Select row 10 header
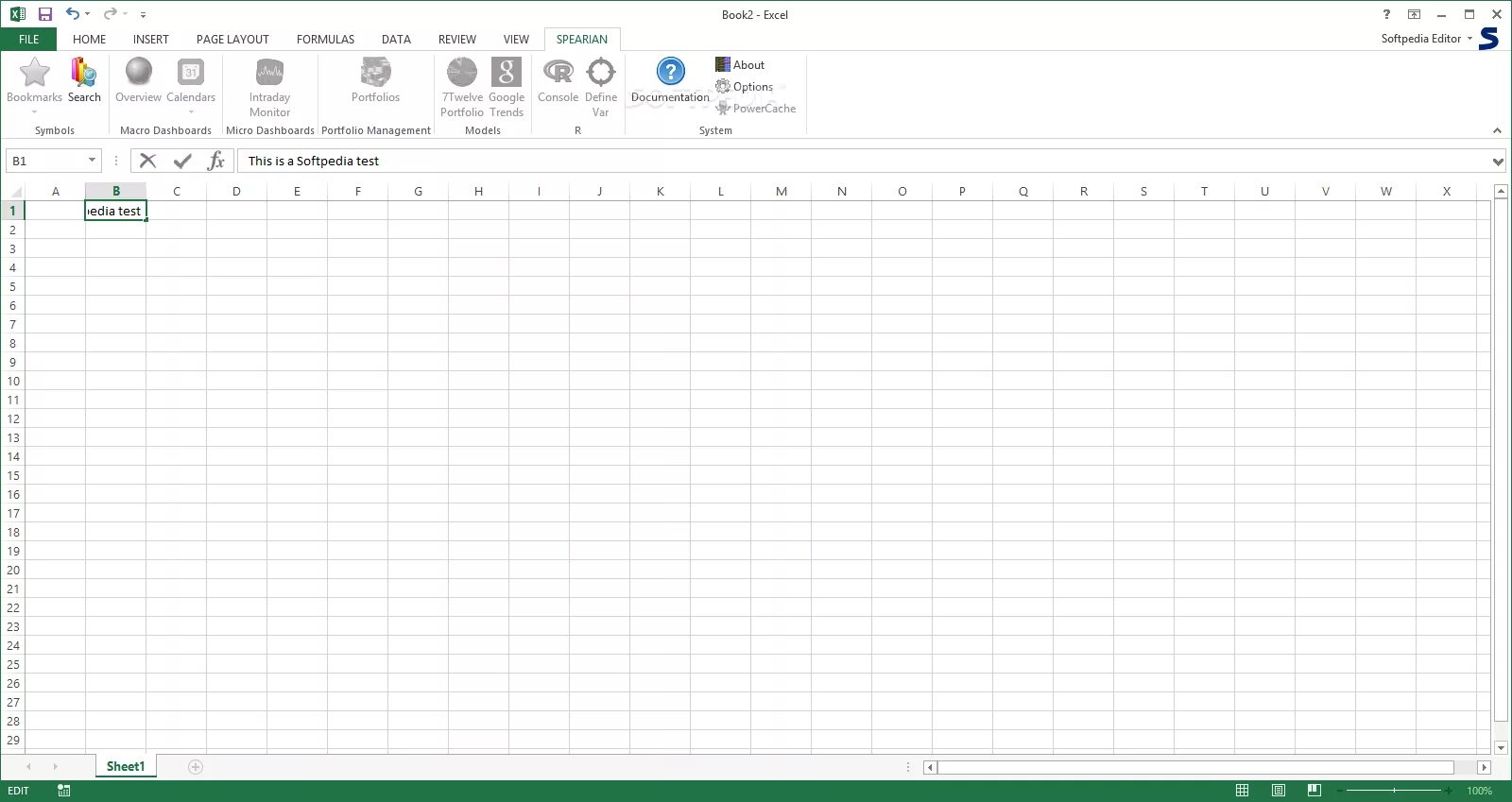 (12, 381)
